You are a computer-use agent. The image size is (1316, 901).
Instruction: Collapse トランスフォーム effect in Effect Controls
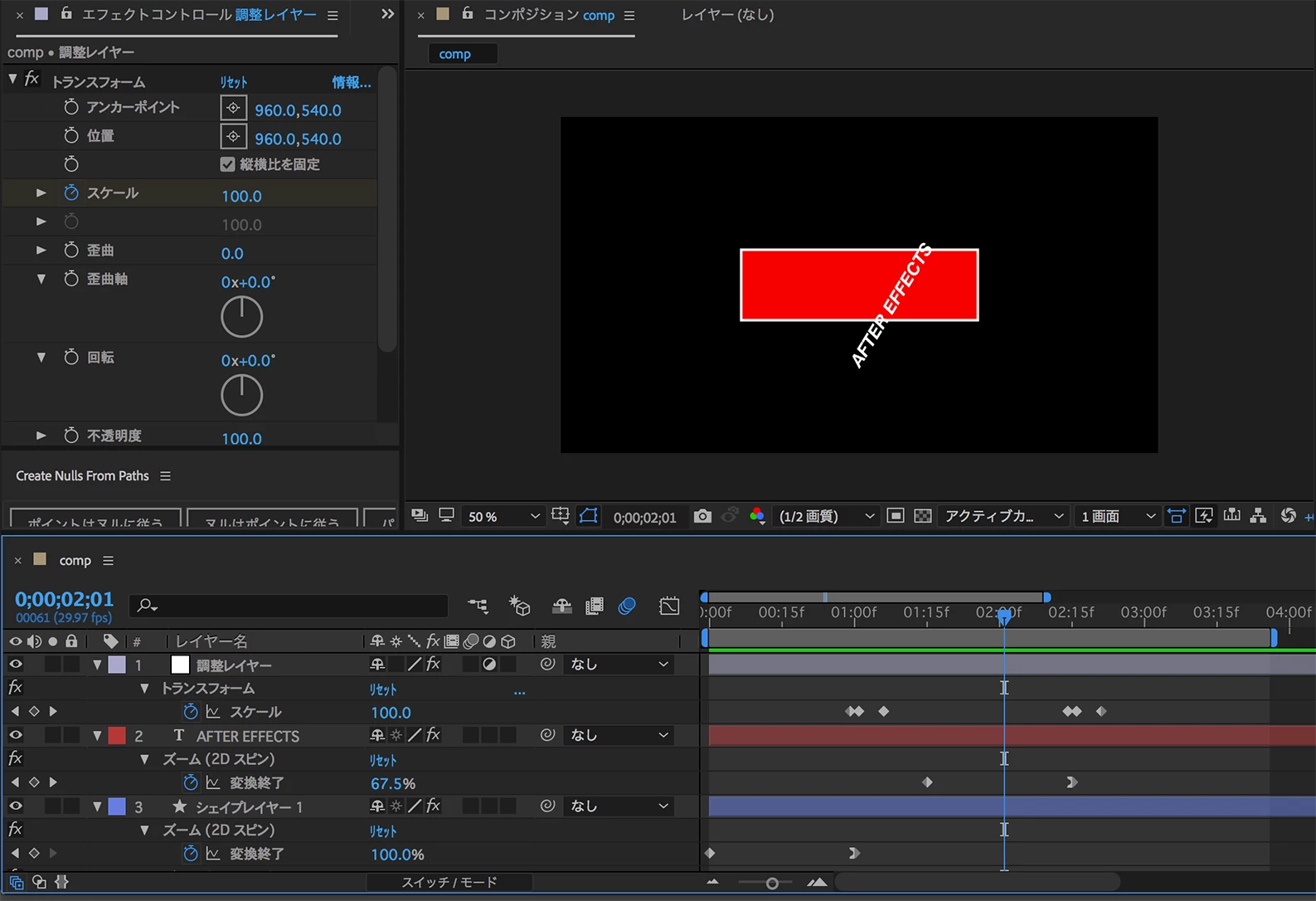[x=12, y=80]
